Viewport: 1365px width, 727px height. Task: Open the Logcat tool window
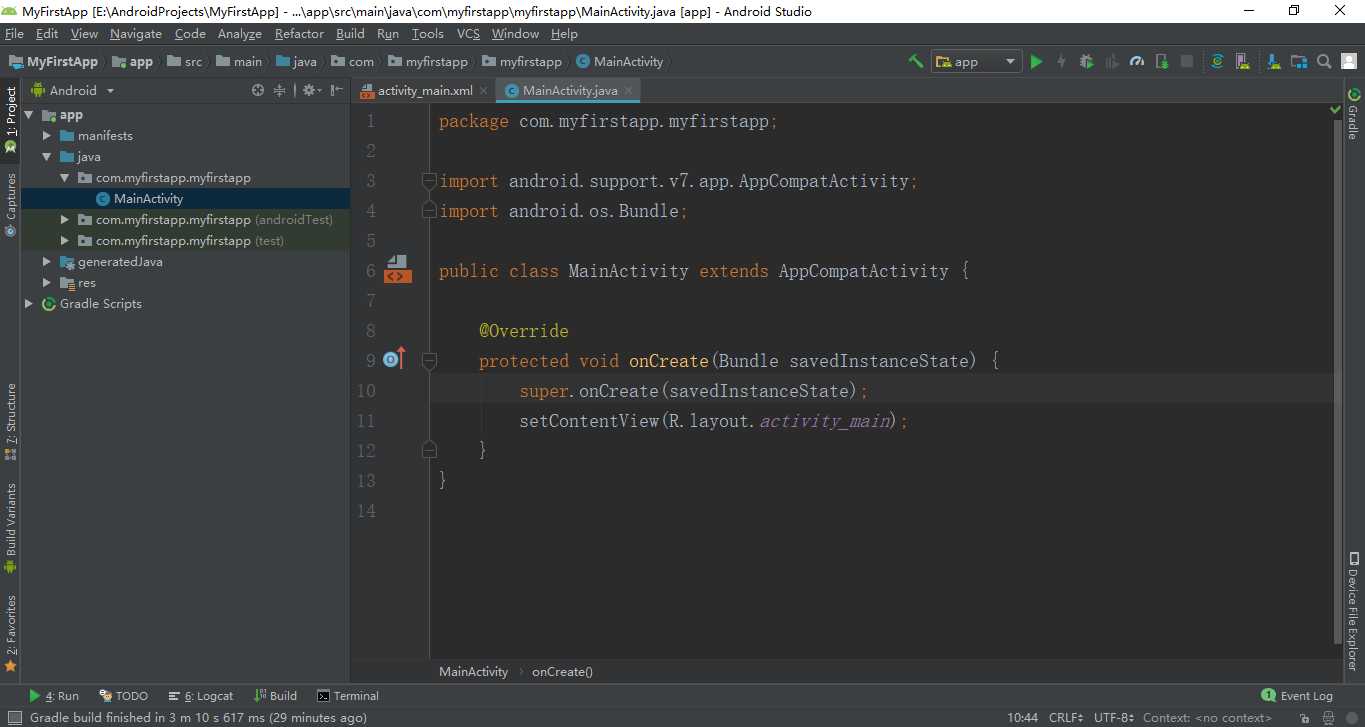tap(201, 696)
